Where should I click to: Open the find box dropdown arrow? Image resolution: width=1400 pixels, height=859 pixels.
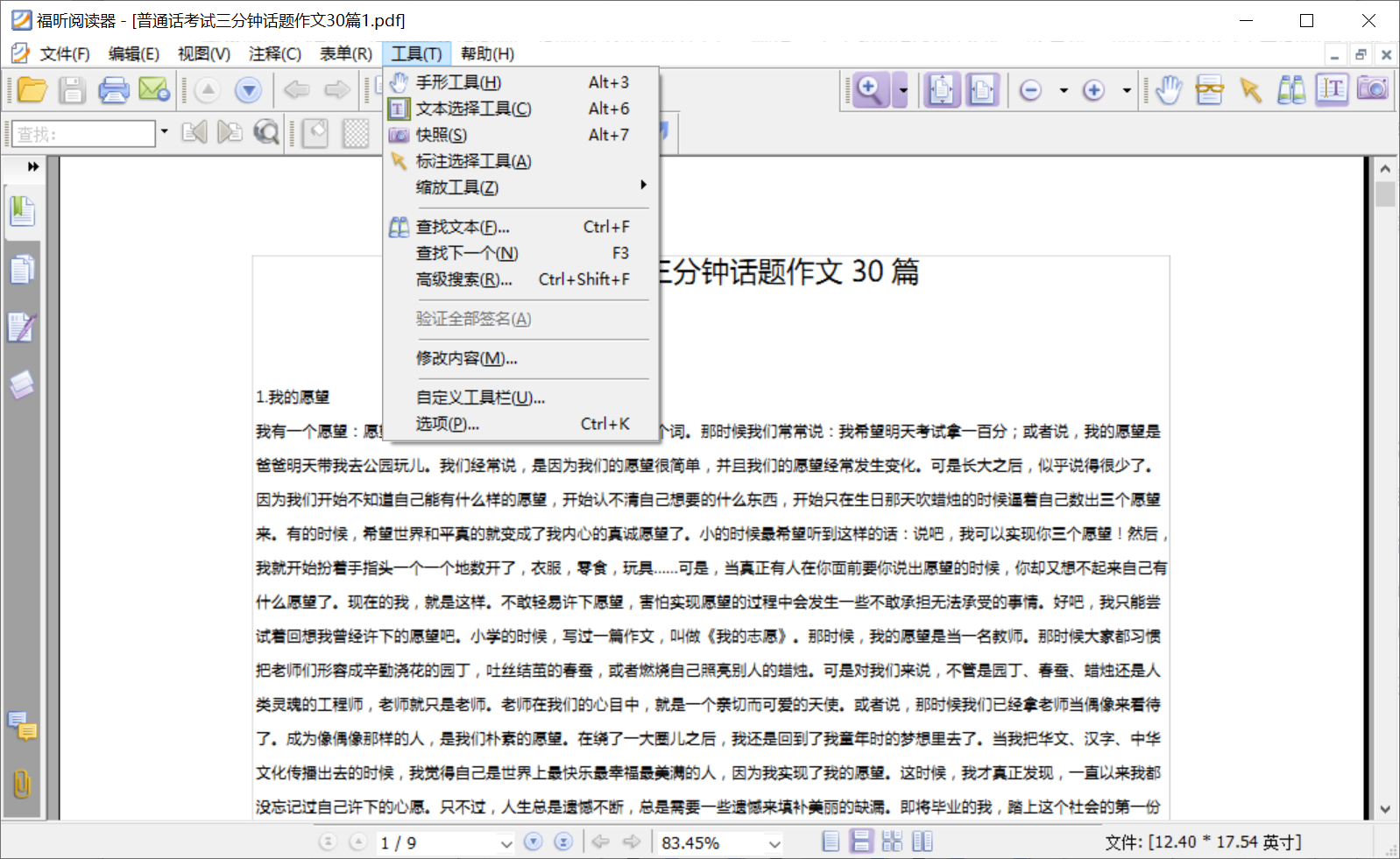[x=164, y=132]
